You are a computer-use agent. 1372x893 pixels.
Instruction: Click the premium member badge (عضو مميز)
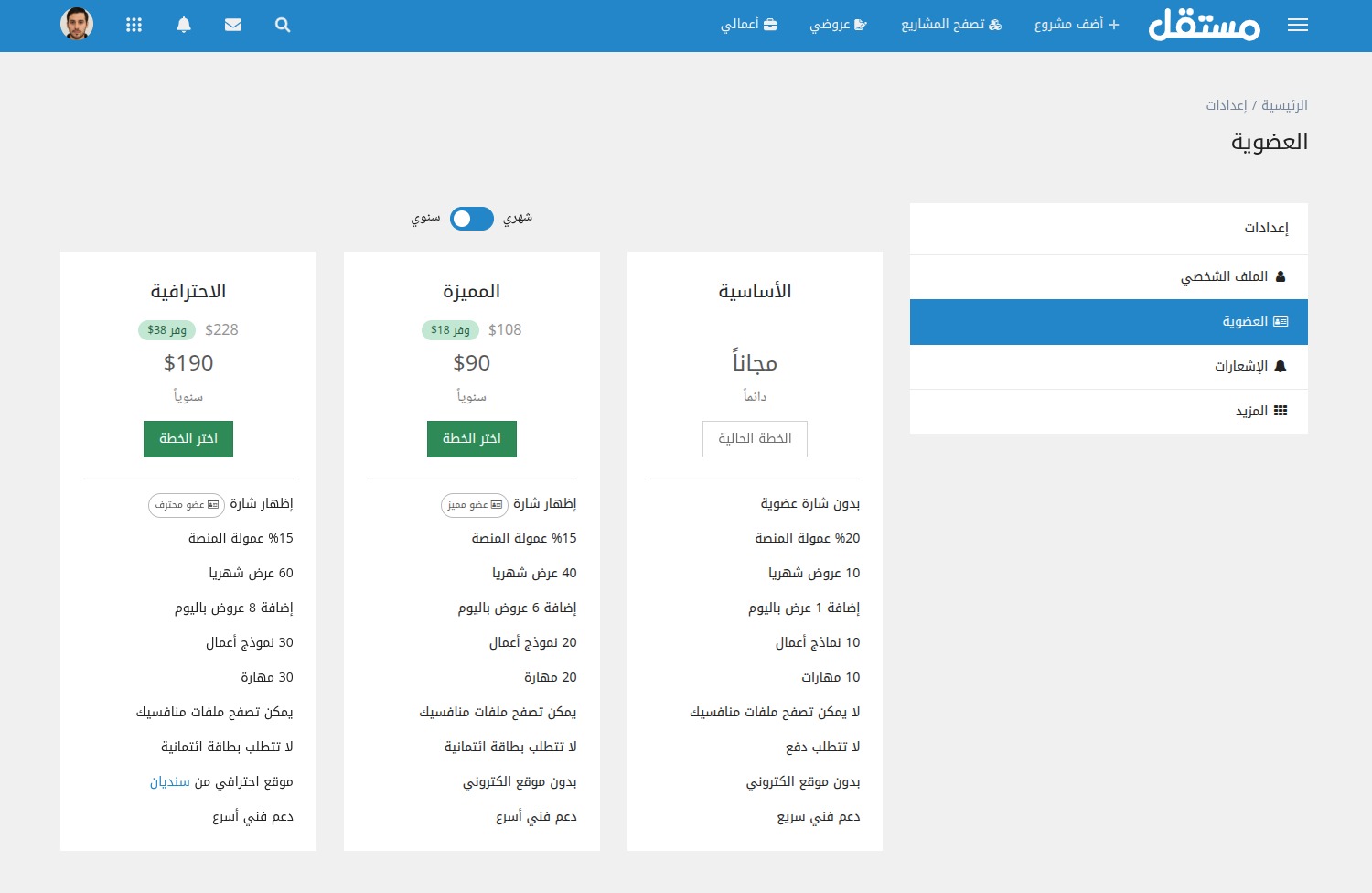pos(474,505)
